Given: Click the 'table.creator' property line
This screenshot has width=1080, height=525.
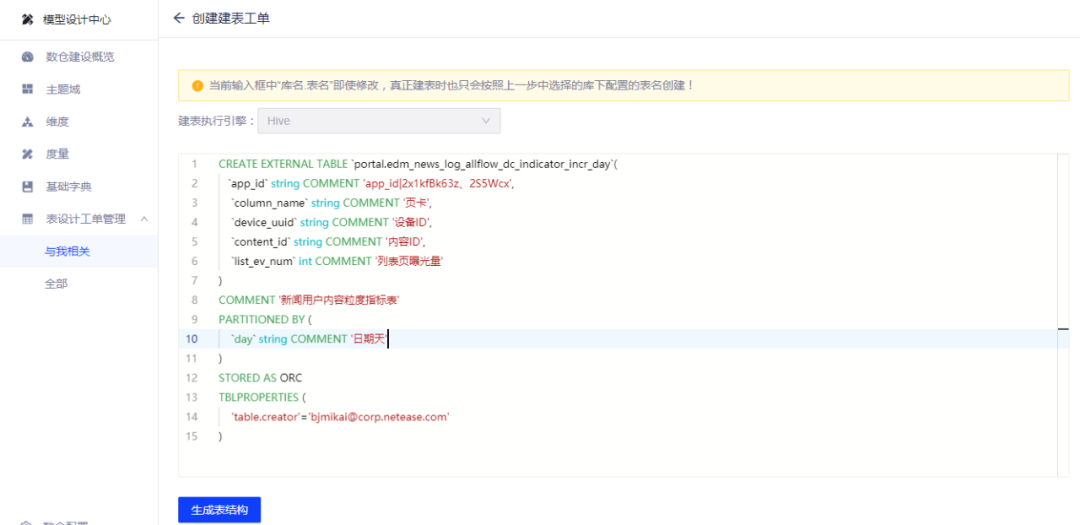Looking at the screenshot, I should tap(340, 416).
